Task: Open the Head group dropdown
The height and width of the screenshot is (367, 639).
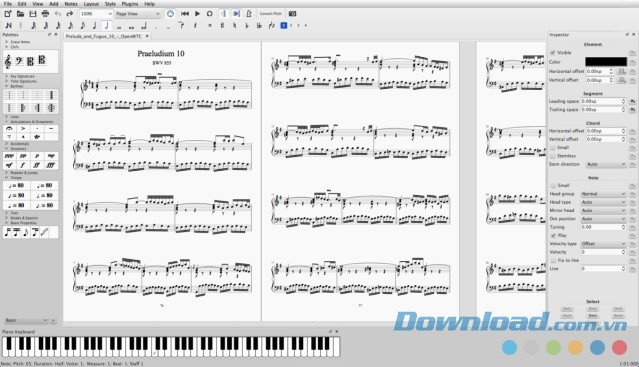Action: [x=603, y=194]
